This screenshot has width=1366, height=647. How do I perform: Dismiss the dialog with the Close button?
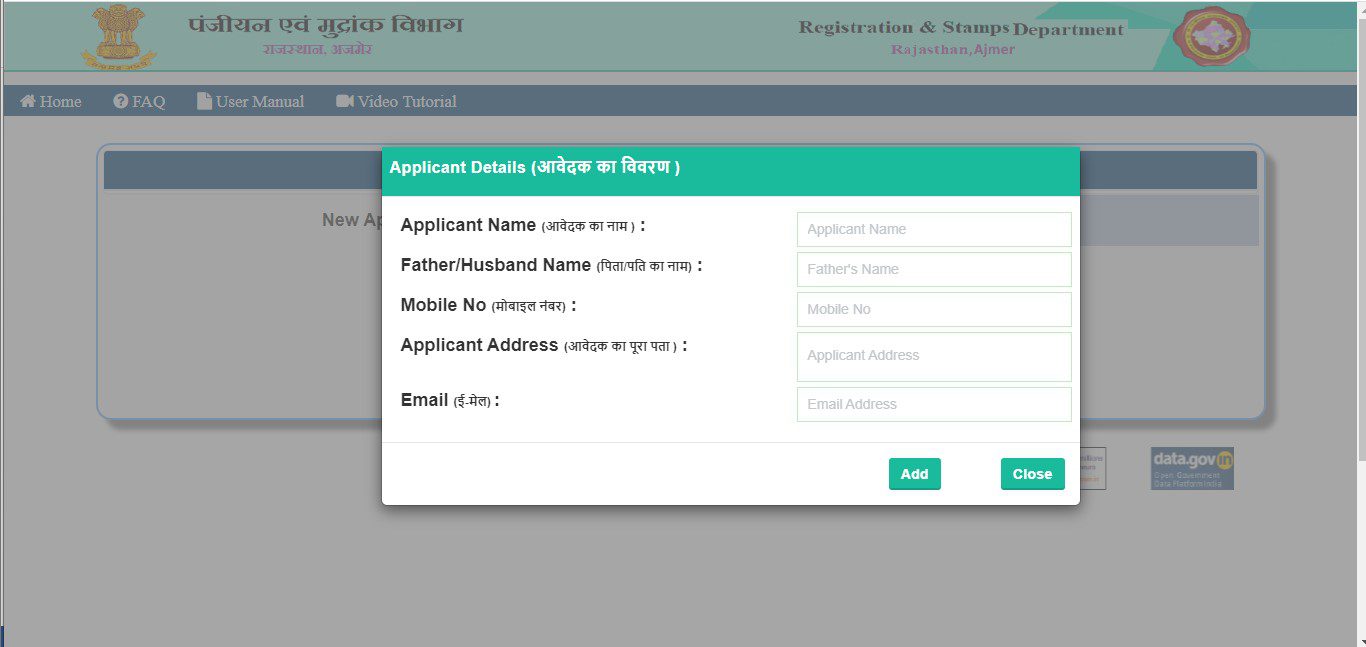pyautogui.click(x=1032, y=474)
